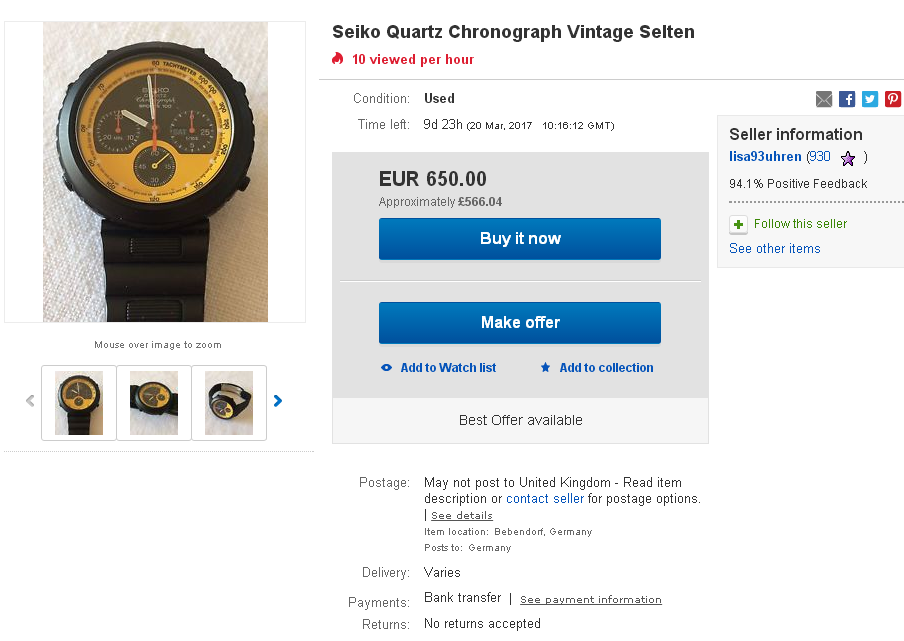The image size is (904, 641).
Task: Share listing on Twitter
Action: (870, 99)
